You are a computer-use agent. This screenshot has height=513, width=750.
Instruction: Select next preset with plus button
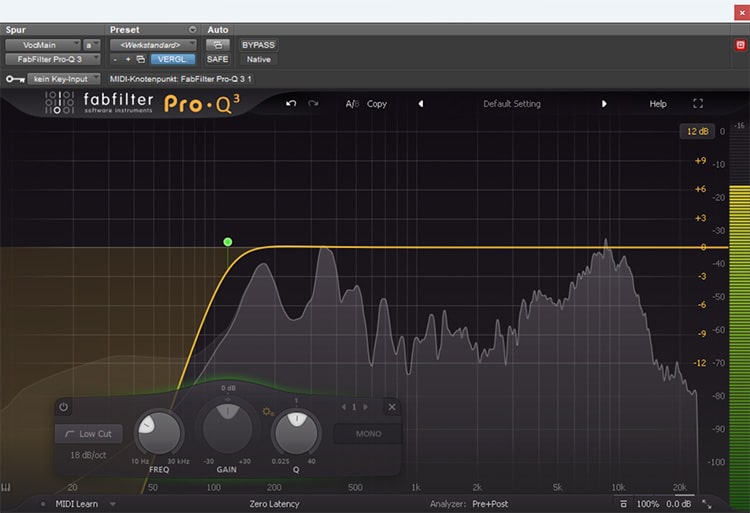pyautogui.click(x=128, y=59)
